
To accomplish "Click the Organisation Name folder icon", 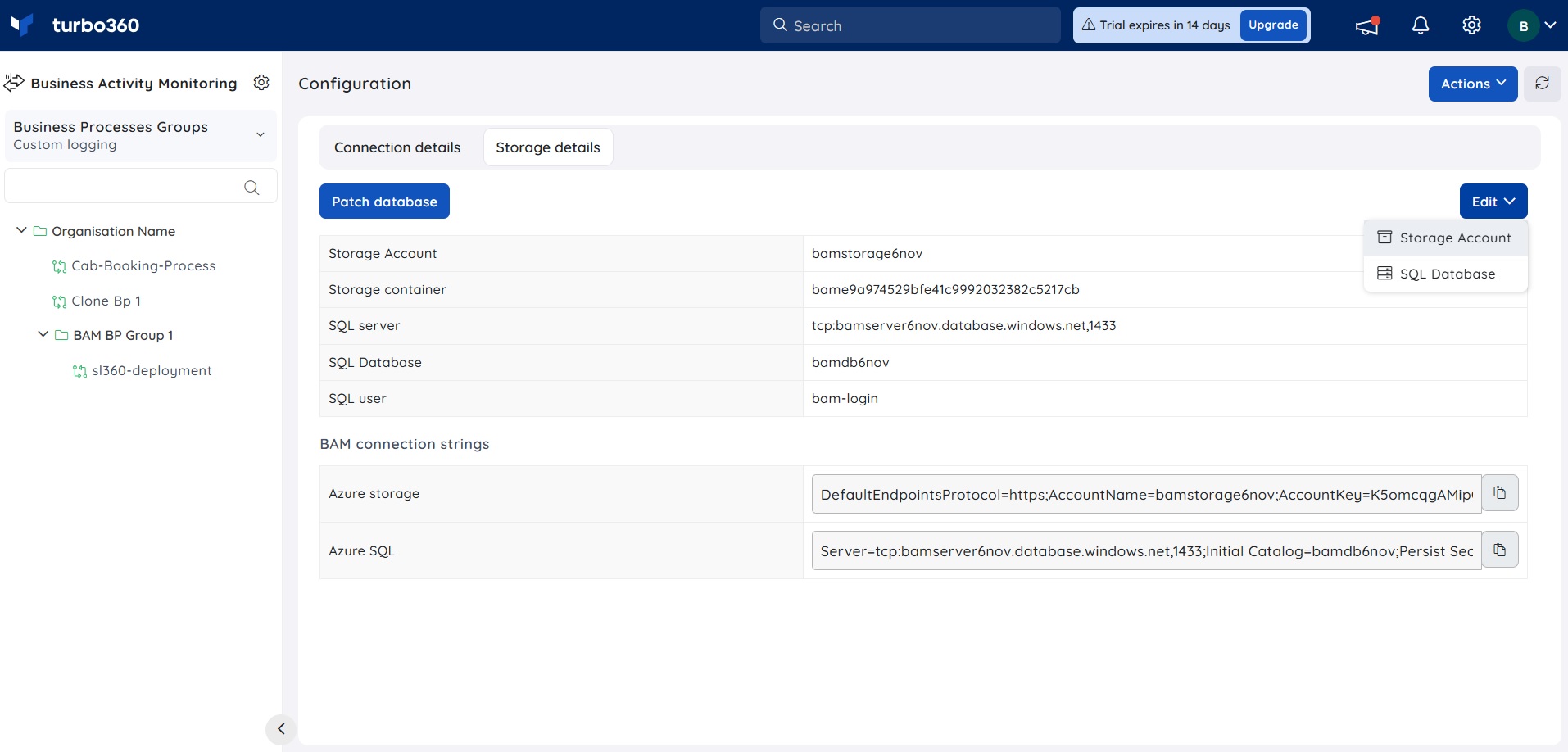I will (39, 232).
